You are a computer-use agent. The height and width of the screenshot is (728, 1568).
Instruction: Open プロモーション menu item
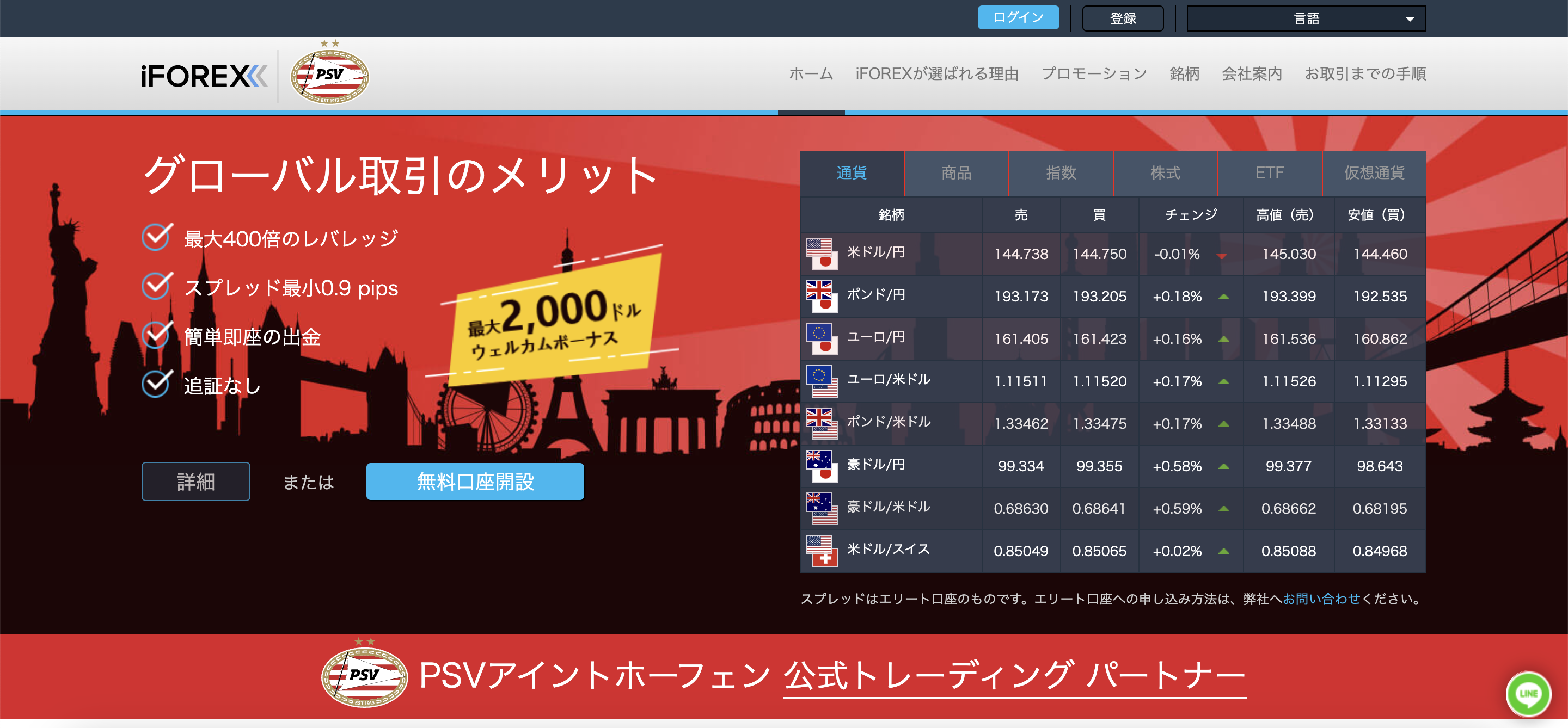tap(1094, 73)
